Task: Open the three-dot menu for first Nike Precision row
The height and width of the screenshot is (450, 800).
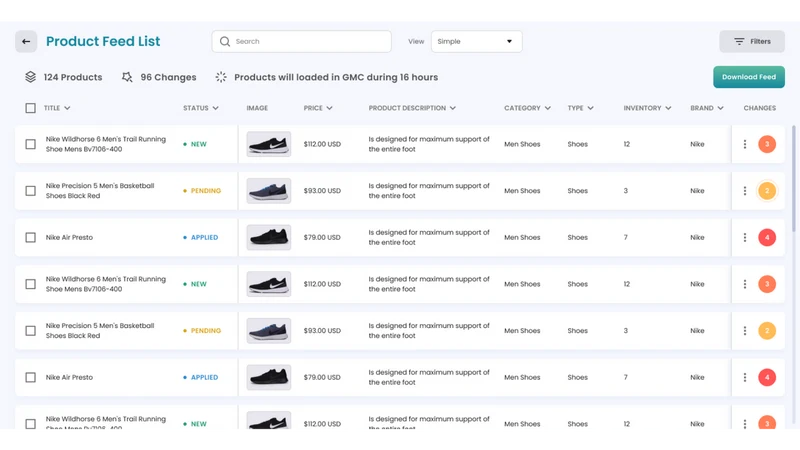Action: tap(745, 191)
